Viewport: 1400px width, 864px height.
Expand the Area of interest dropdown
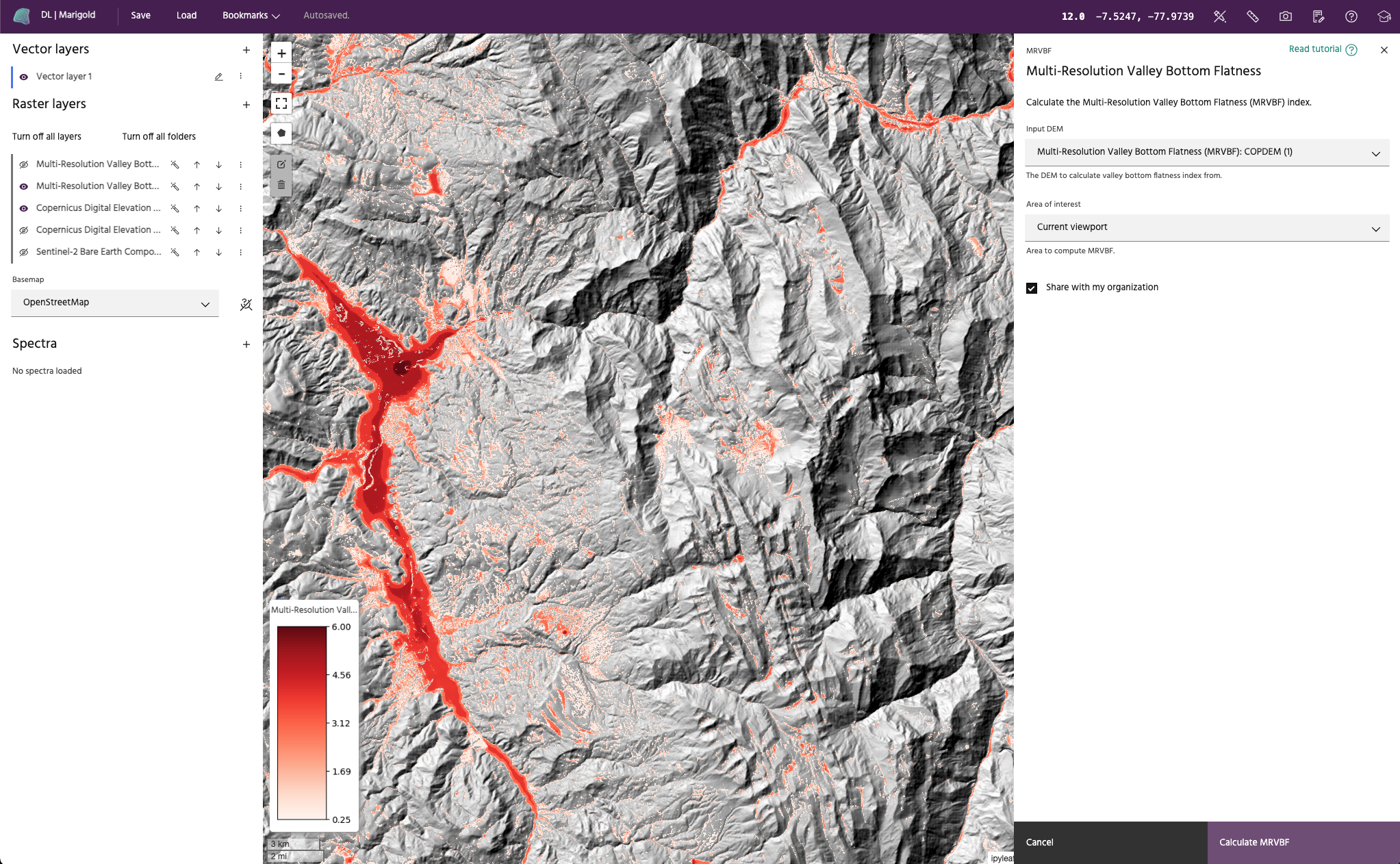(x=1206, y=227)
